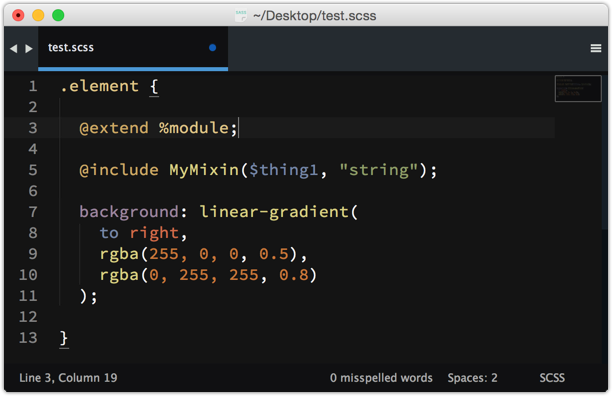Click the closing brace on line 13
This screenshot has height=396, width=612.
click(64, 338)
